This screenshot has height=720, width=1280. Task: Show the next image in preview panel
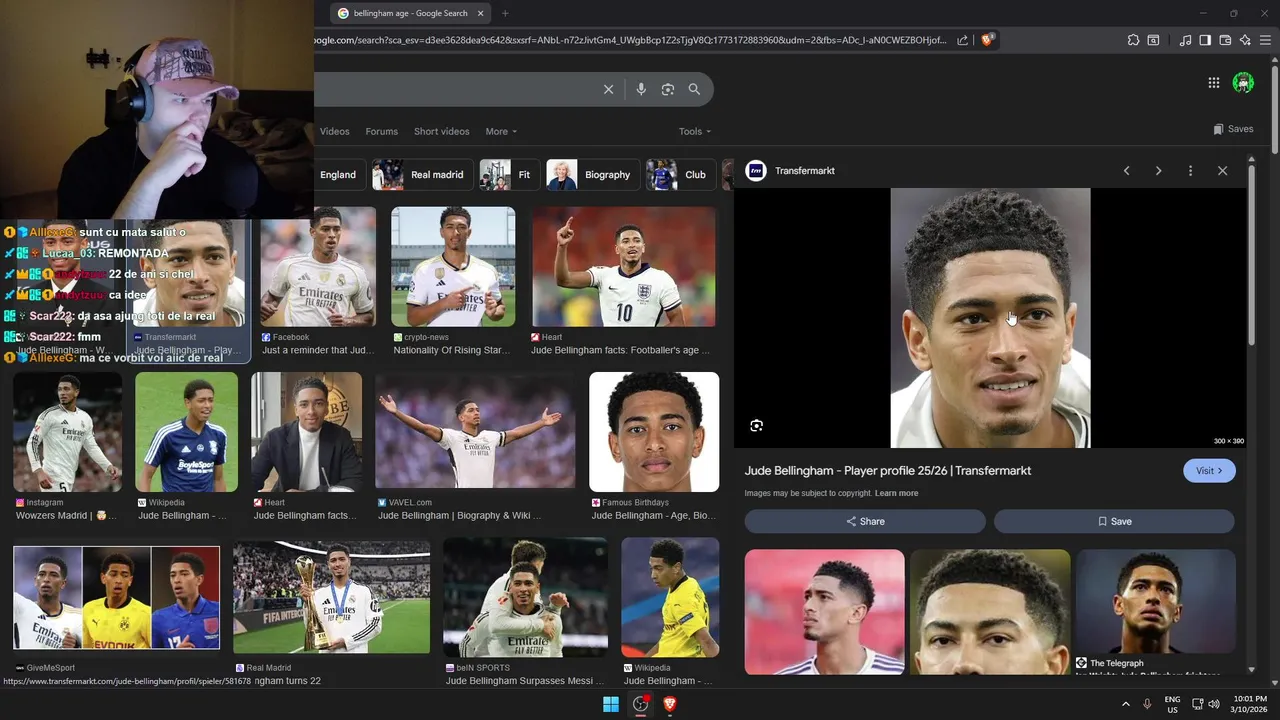coord(1158,171)
